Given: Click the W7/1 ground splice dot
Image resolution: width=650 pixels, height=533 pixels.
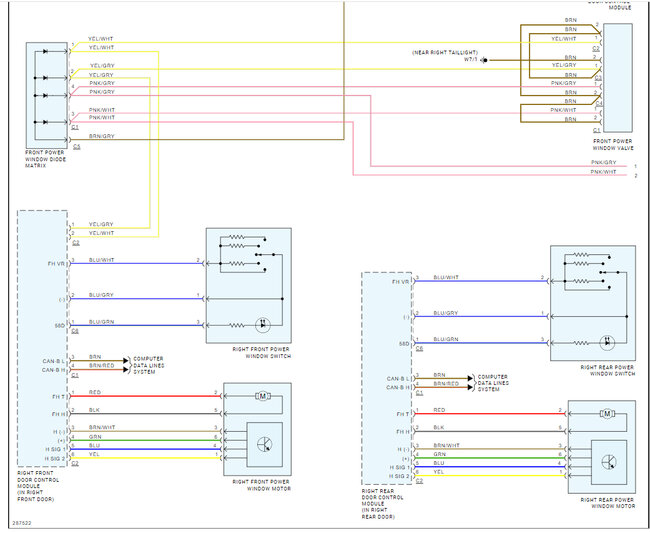Looking at the screenshot, I should coord(484,60).
